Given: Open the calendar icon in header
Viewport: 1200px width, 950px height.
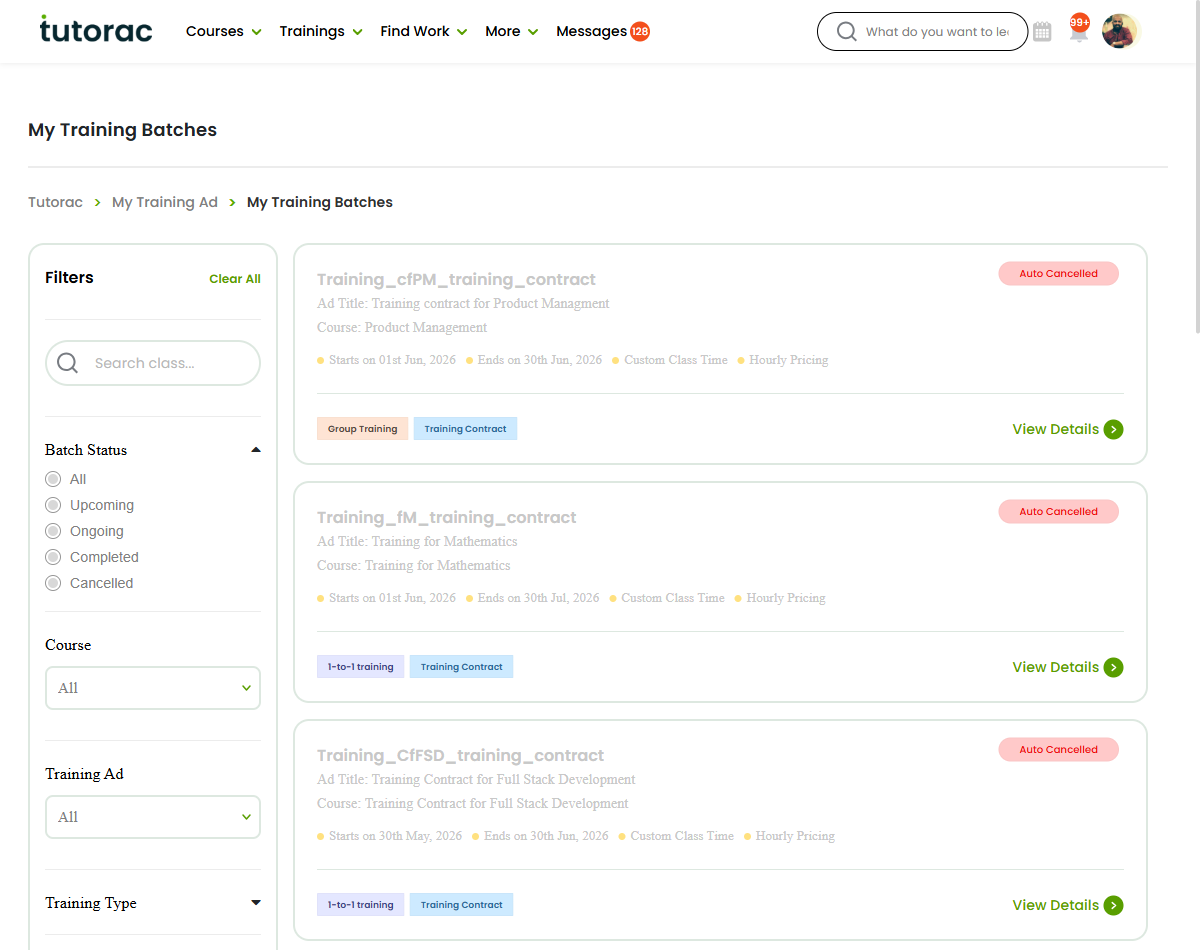Looking at the screenshot, I should 1042,32.
